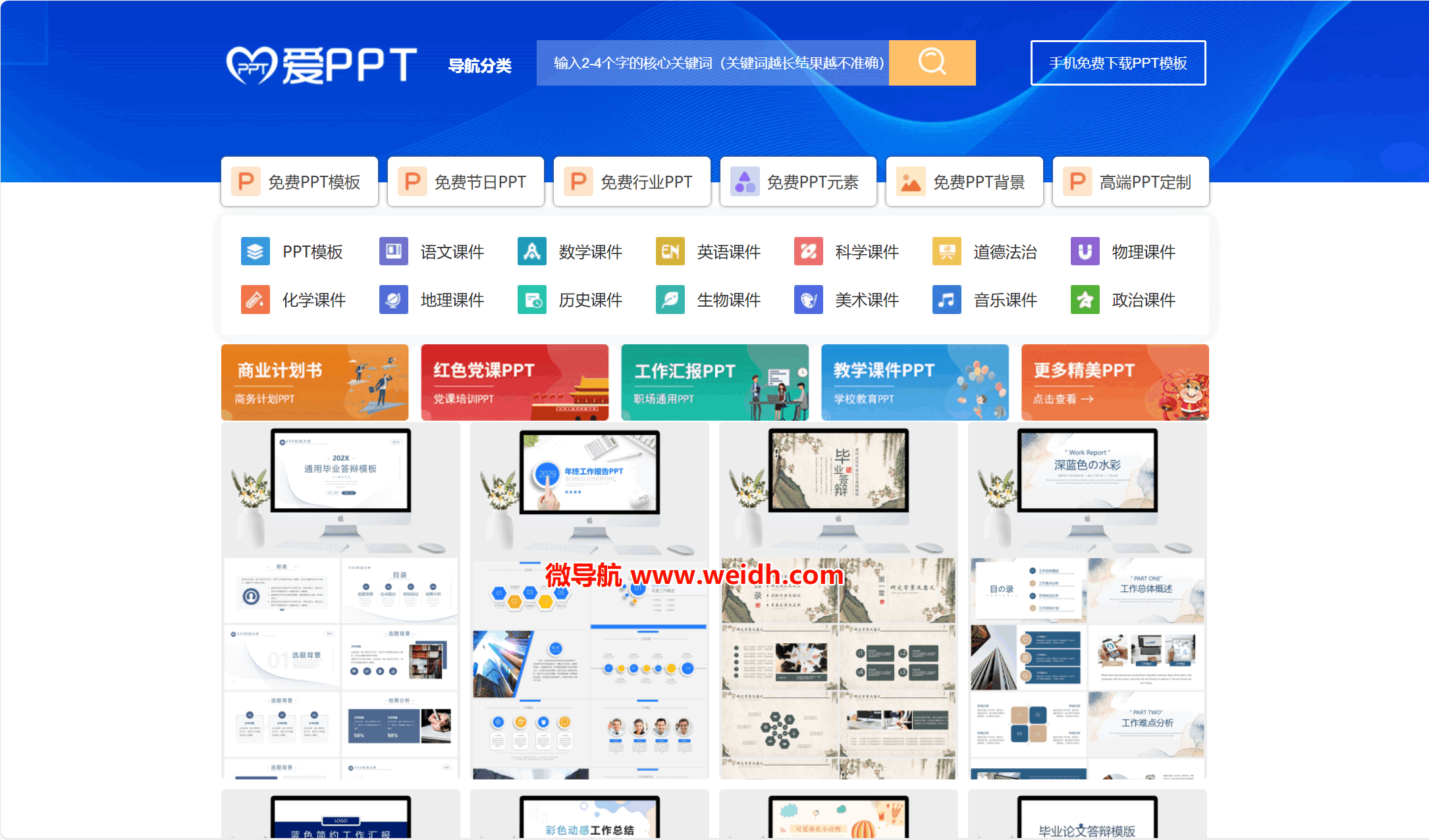This screenshot has height=840, width=1429.
Task: Click the picture icon for 免费PPT背景
Action: pyautogui.click(x=911, y=182)
